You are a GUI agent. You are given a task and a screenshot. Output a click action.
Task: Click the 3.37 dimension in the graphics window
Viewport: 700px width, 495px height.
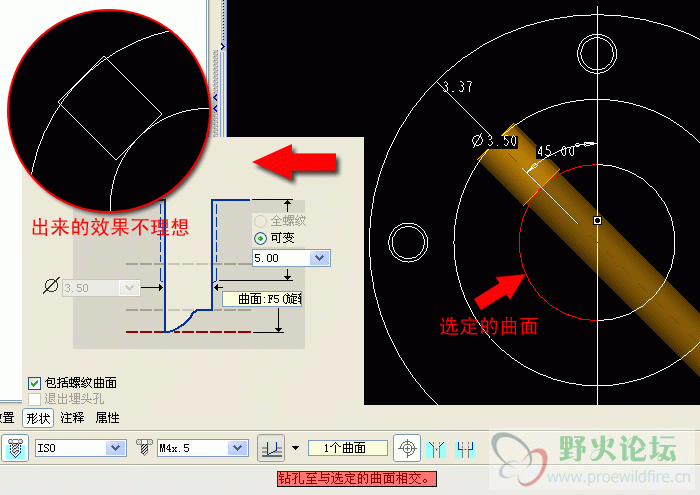(x=458, y=86)
